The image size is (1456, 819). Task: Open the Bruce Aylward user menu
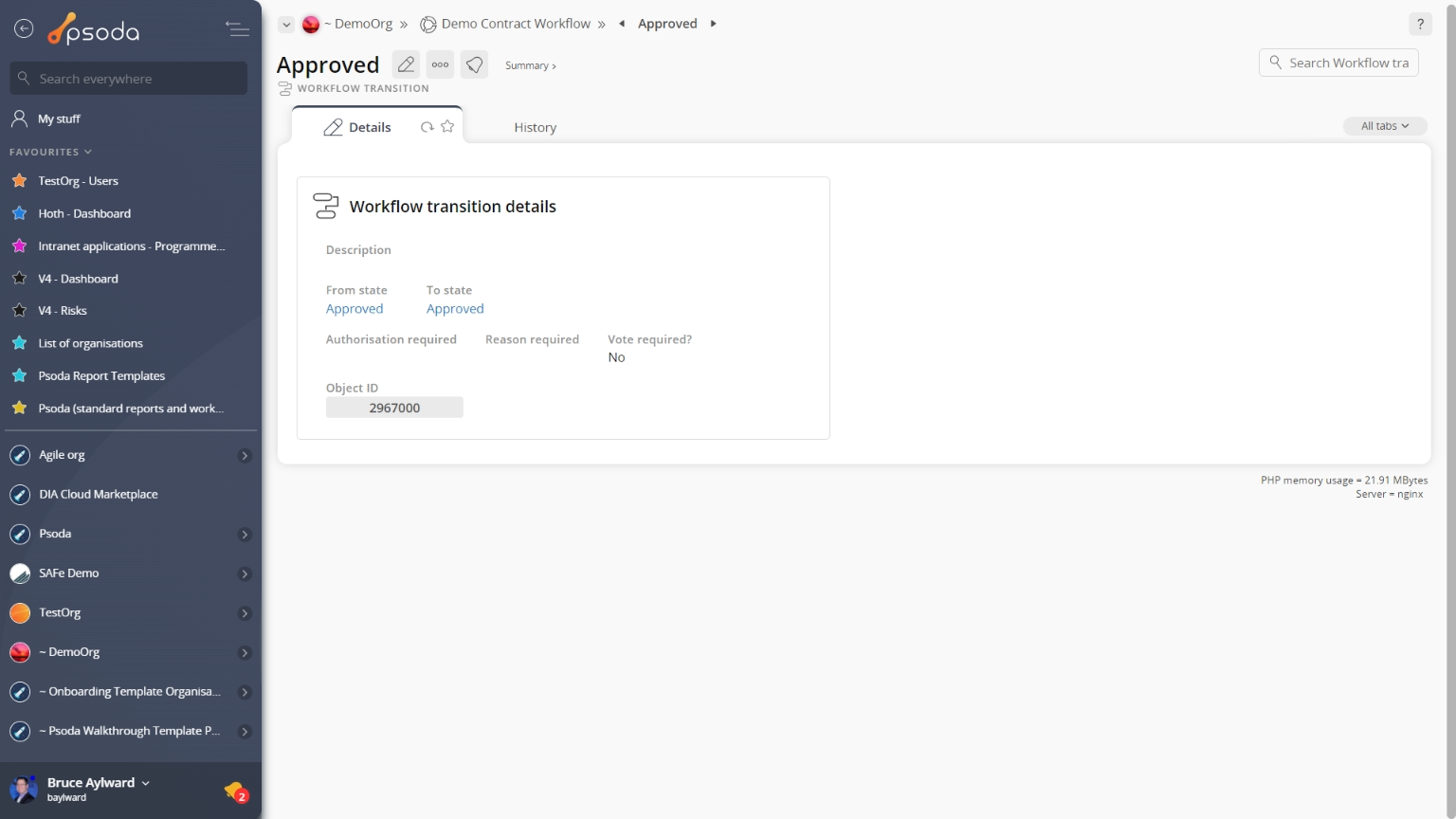click(x=98, y=783)
